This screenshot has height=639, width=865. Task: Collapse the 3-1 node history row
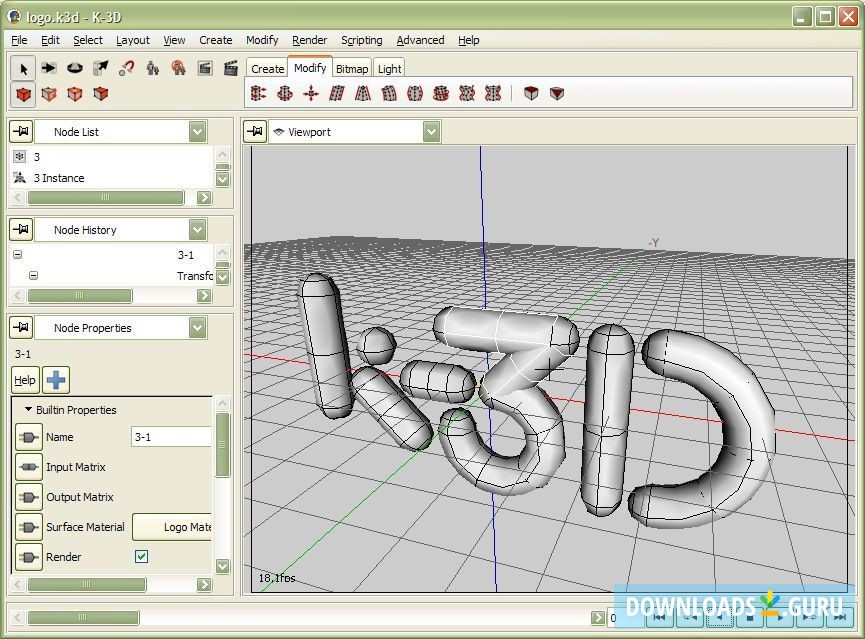pyautogui.click(x=18, y=254)
